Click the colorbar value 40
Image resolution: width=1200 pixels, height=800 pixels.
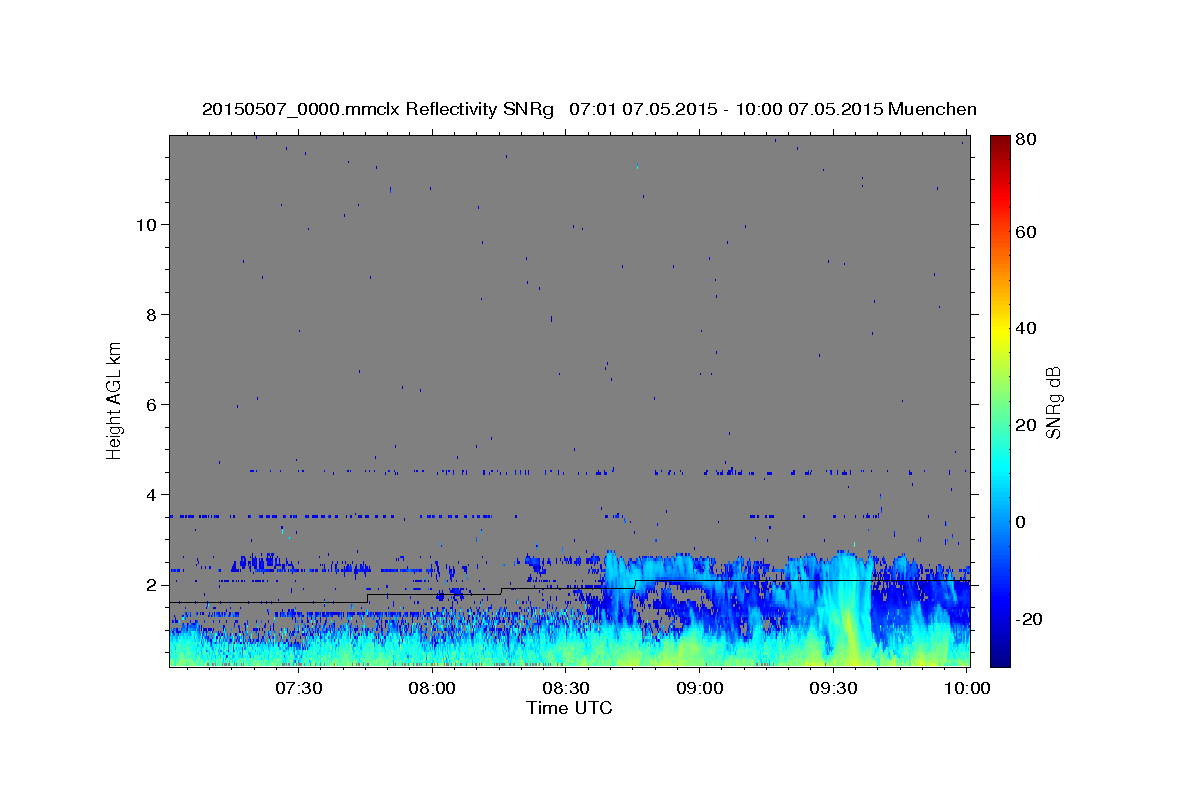1028,328
